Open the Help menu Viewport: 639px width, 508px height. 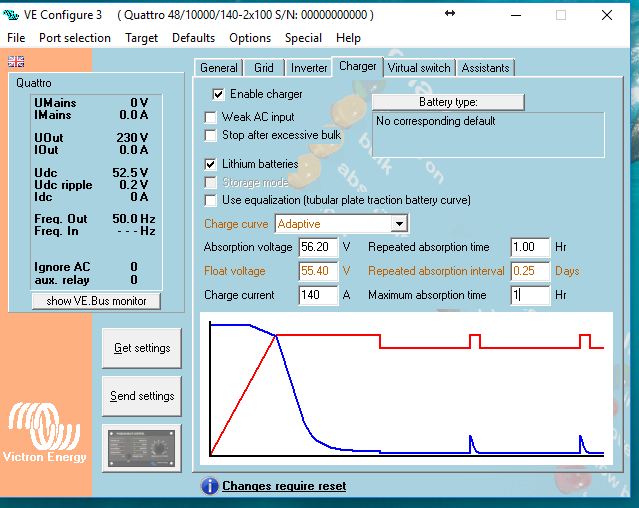click(x=348, y=38)
